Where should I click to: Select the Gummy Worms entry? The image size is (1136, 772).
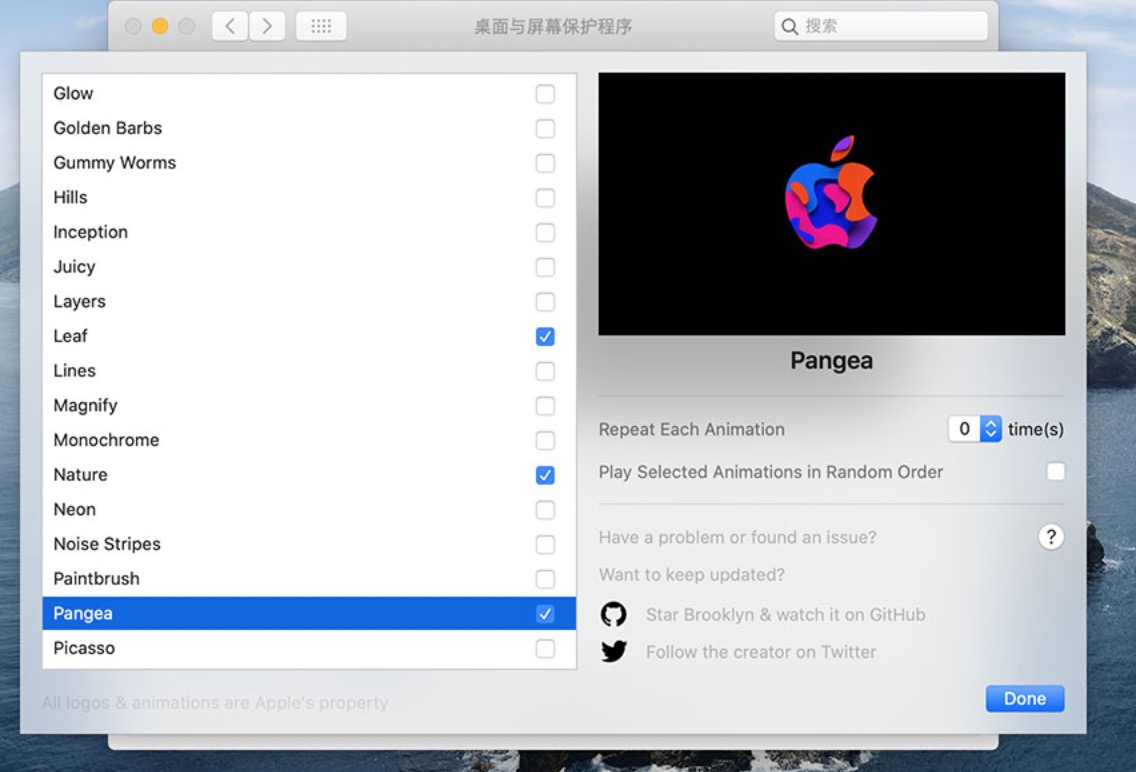[x=309, y=163]
